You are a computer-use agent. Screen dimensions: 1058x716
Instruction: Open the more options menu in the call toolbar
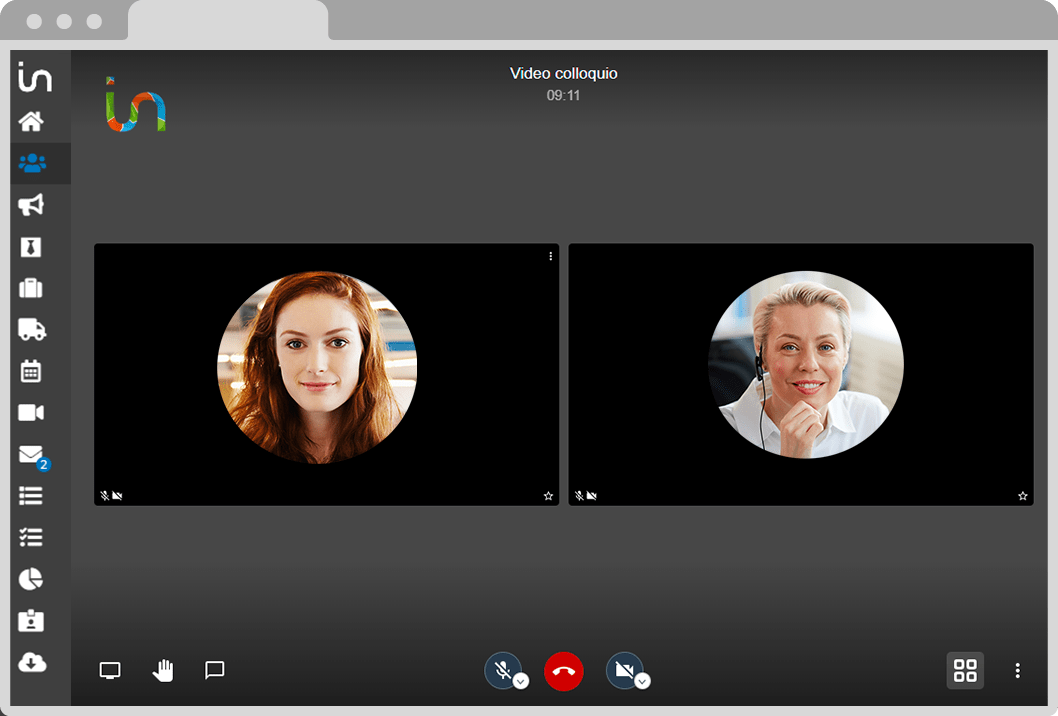click(x=1018, y=670)
